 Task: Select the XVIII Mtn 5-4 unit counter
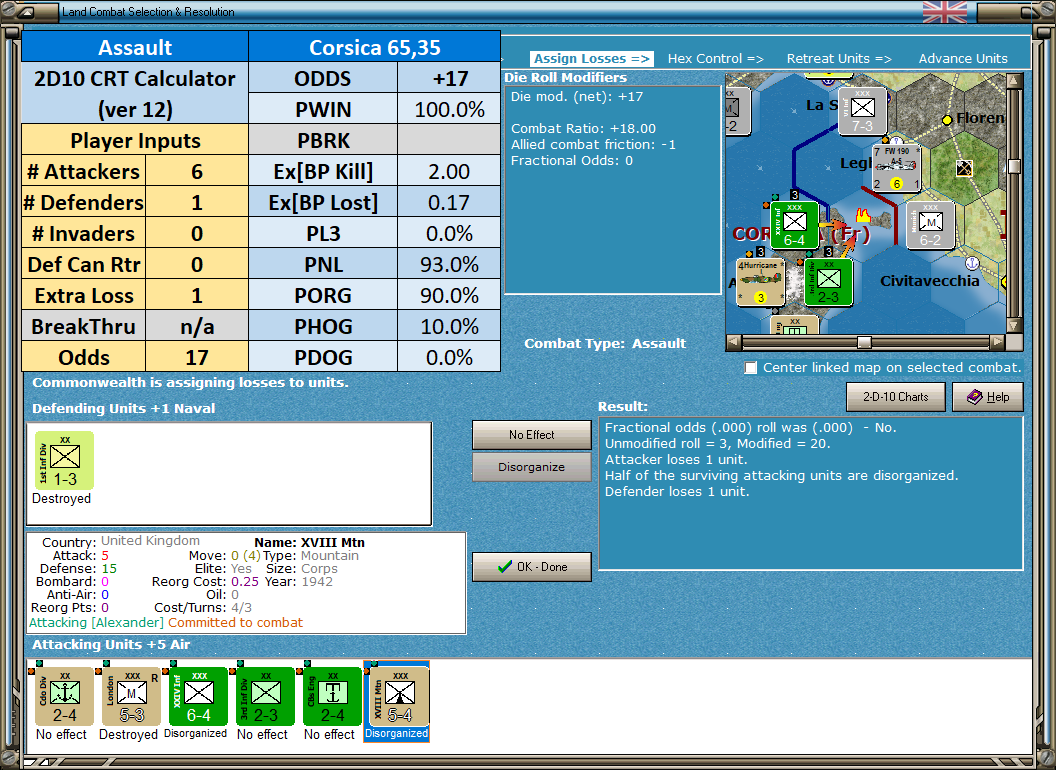399,697
